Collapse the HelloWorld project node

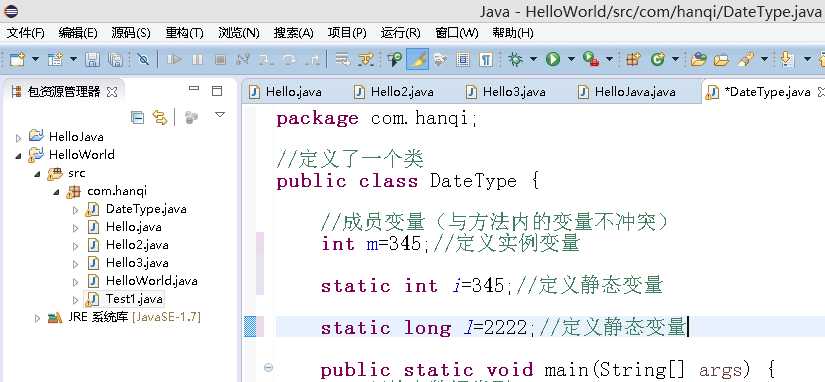click(19, 156)
